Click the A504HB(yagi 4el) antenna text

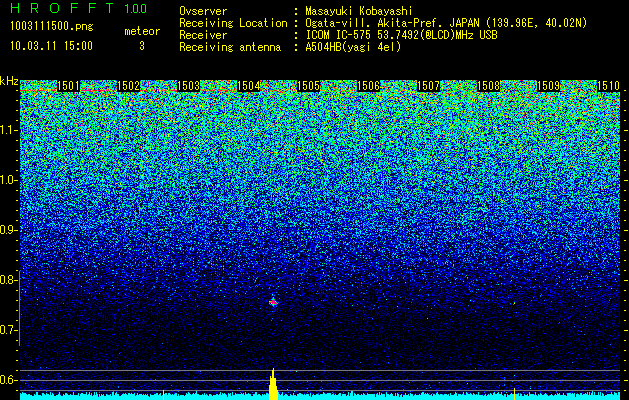pos(353,47)
